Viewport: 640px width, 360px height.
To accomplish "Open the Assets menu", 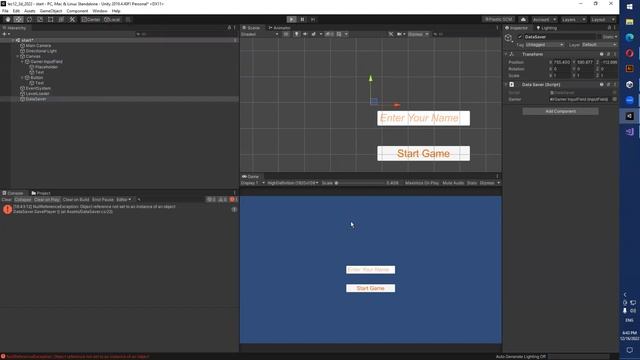I will click(x=29, y=11).
